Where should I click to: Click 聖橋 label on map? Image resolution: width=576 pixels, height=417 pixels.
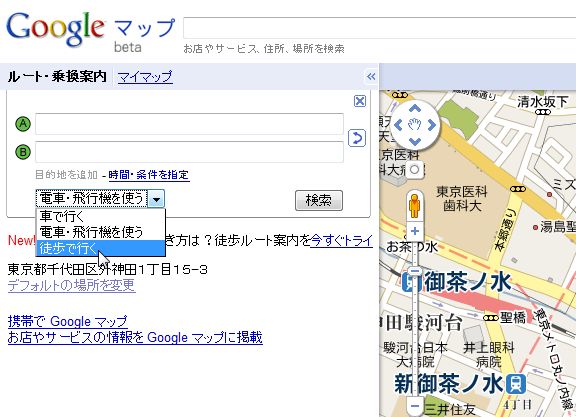[x=513, y=318]
